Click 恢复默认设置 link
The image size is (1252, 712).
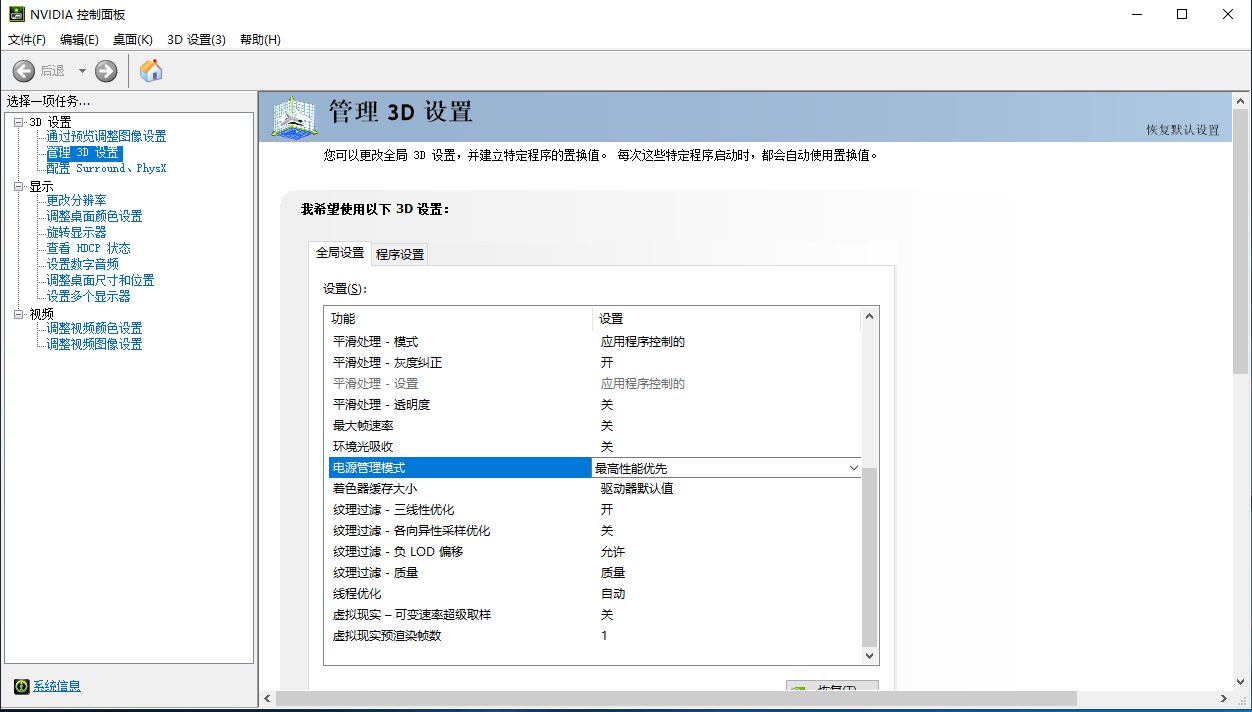point(1183,130)
